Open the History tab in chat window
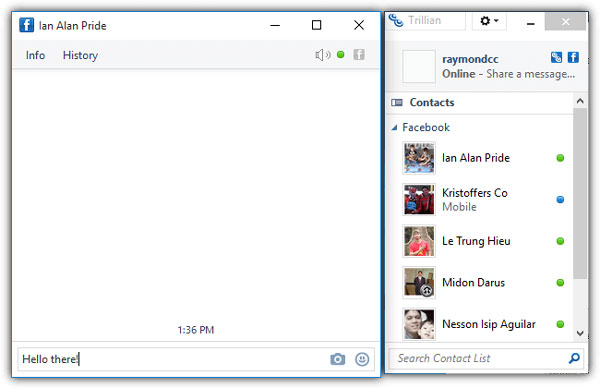 [x=80, y=55]
